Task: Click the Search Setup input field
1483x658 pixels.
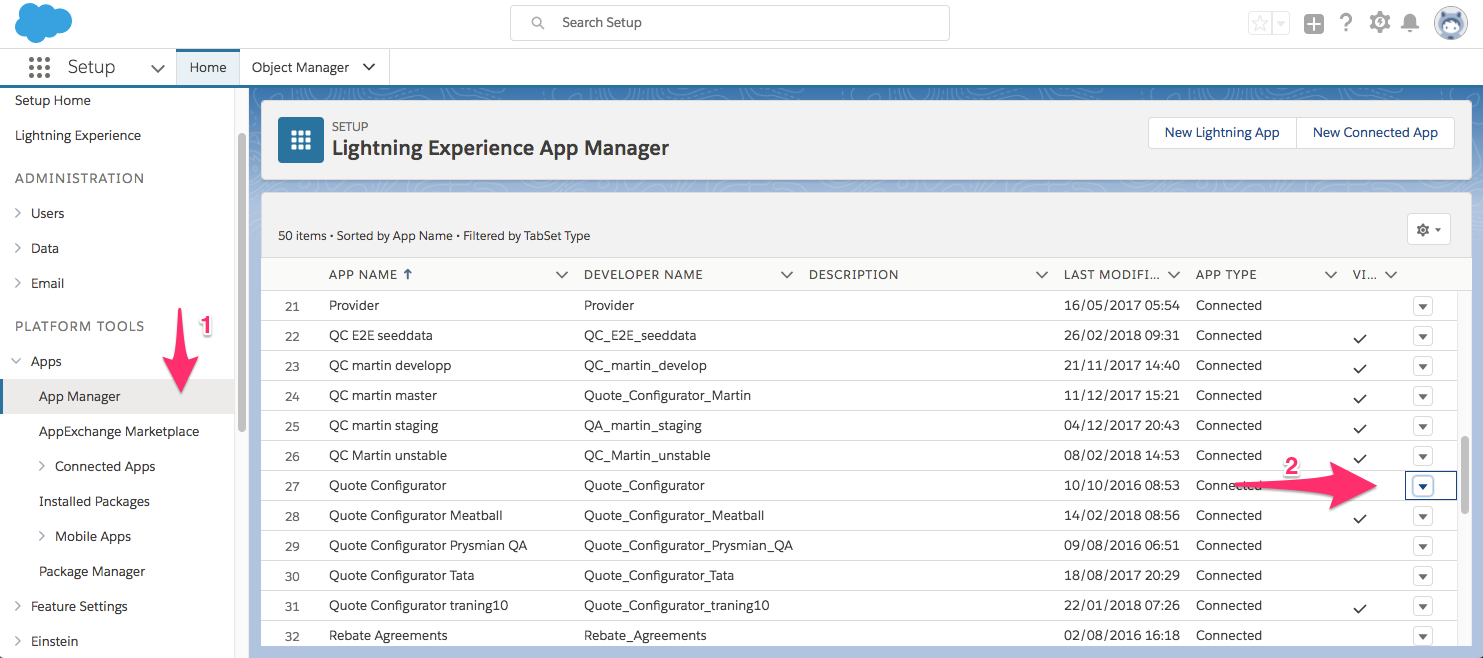Action: coord(729,22)
